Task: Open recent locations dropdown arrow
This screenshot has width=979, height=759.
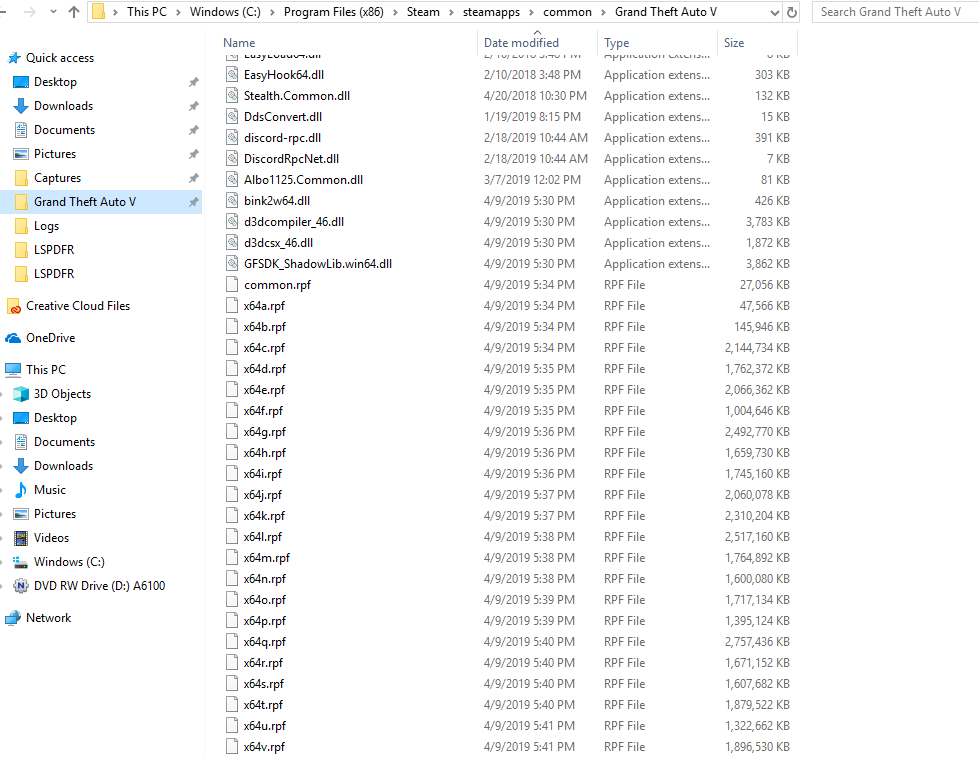Action: point(53,12)
